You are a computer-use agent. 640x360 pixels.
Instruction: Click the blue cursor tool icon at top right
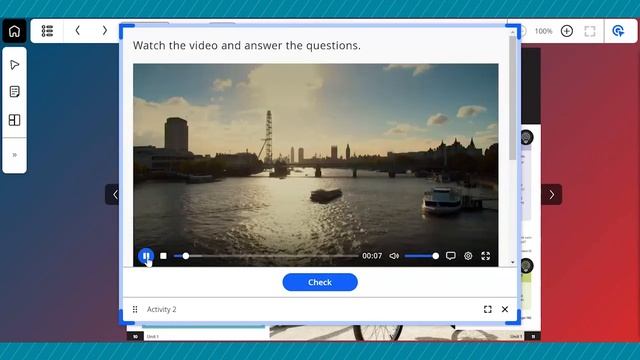click(618, 31)
